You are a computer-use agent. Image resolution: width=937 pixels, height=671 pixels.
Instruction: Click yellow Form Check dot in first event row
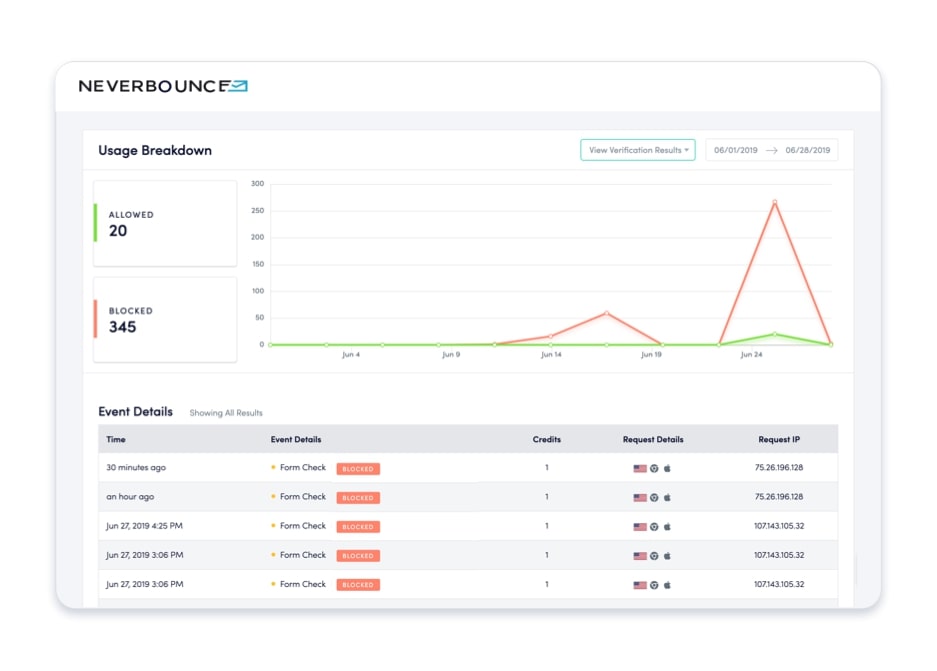(273, 468)
